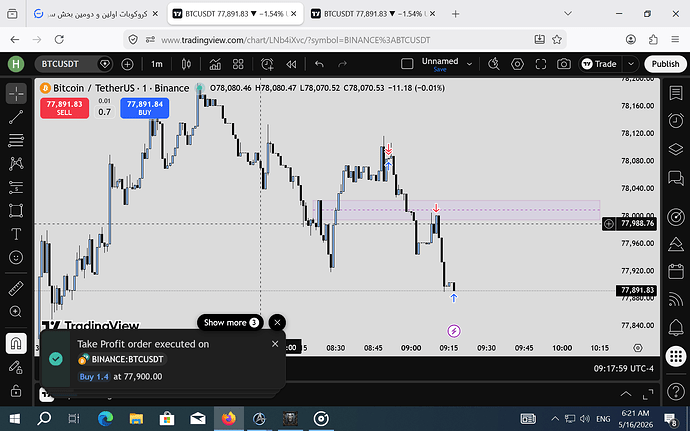
Task: Open the alerts clock panel
Action: coord(675,120)
